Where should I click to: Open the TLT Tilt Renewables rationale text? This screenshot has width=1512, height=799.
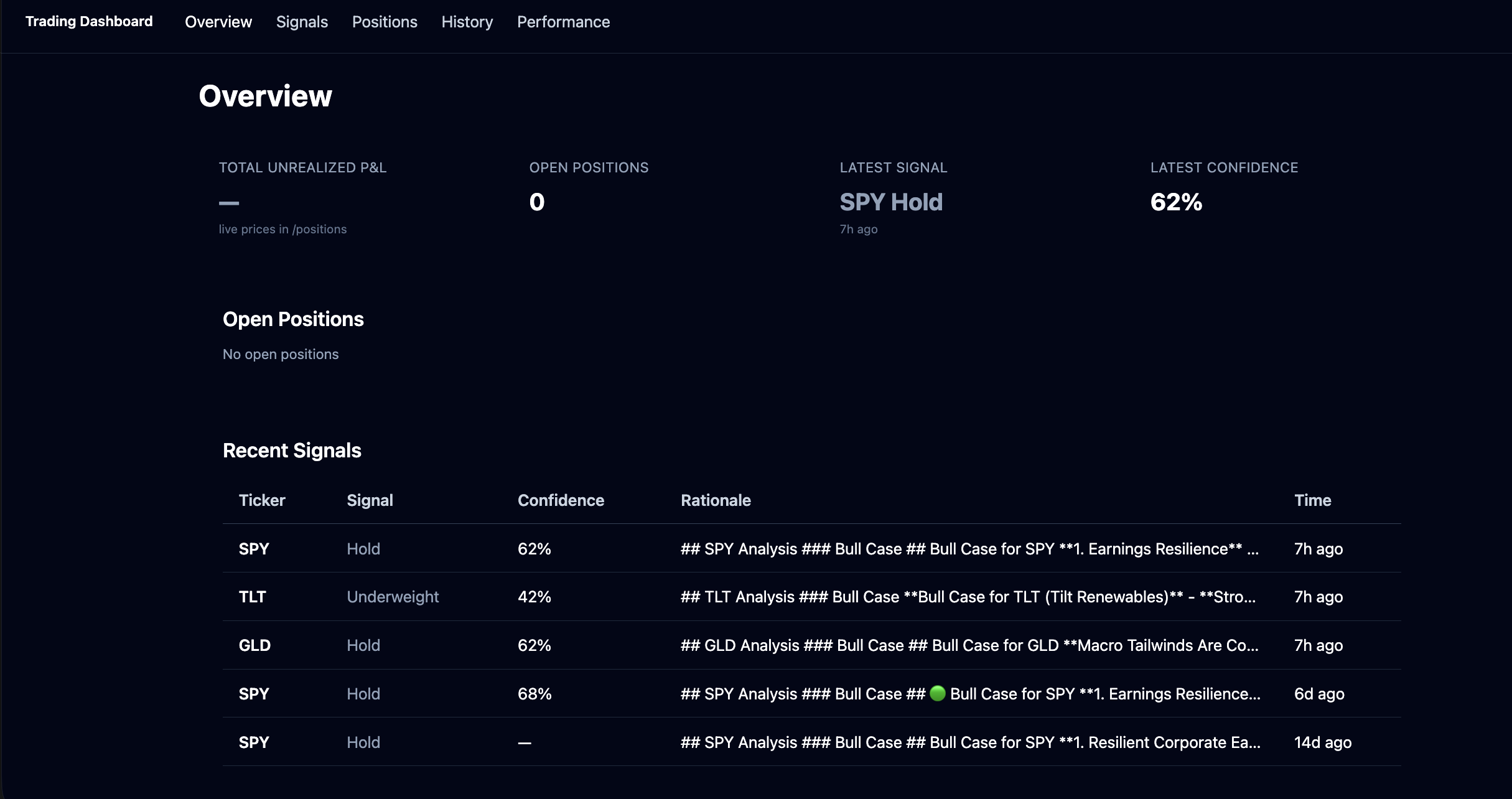tap(968, 597)
